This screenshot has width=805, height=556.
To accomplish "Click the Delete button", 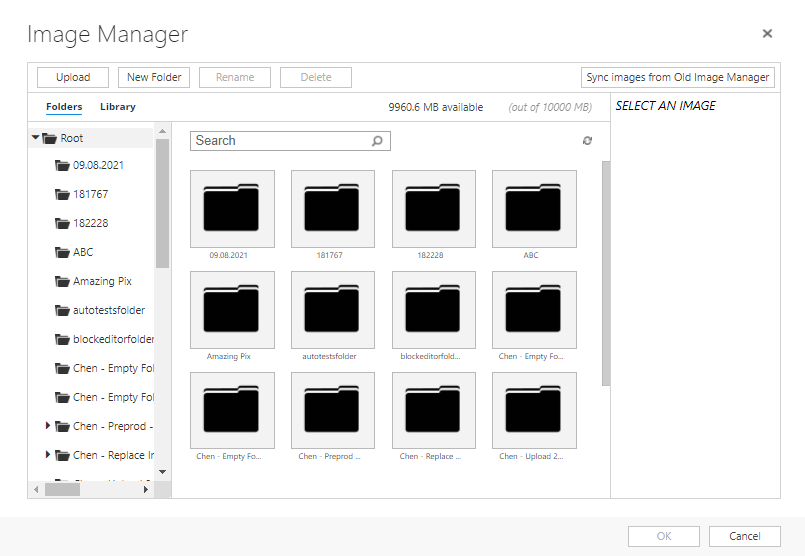I will (x=316, y=78).
